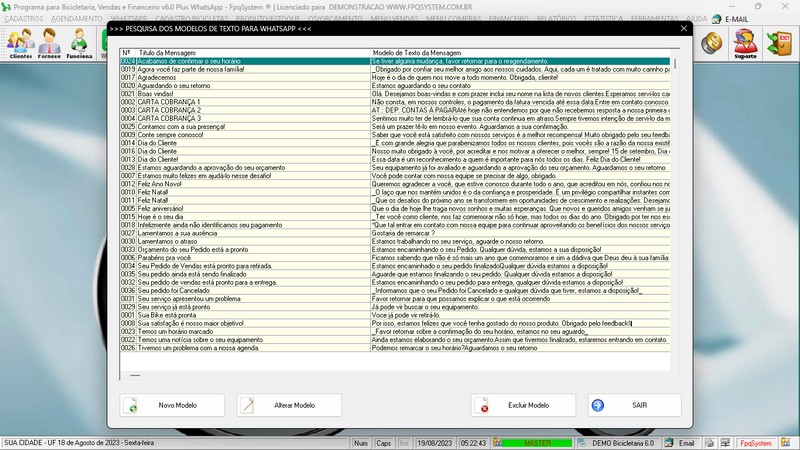
Task: Select row Hoje é o seu dia
Action: coord(395,217)
